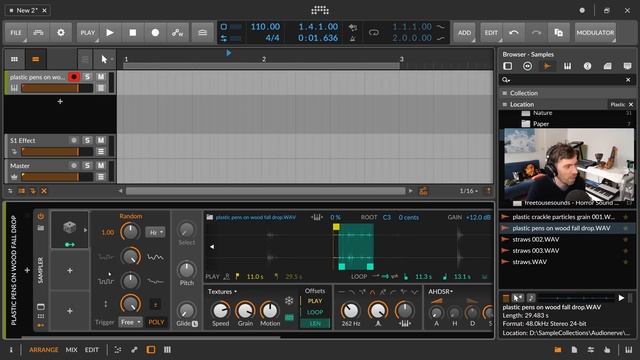
Task: Select the keyboard icon tab in browser
Action: pyautogui.click(x=567, y=66)
